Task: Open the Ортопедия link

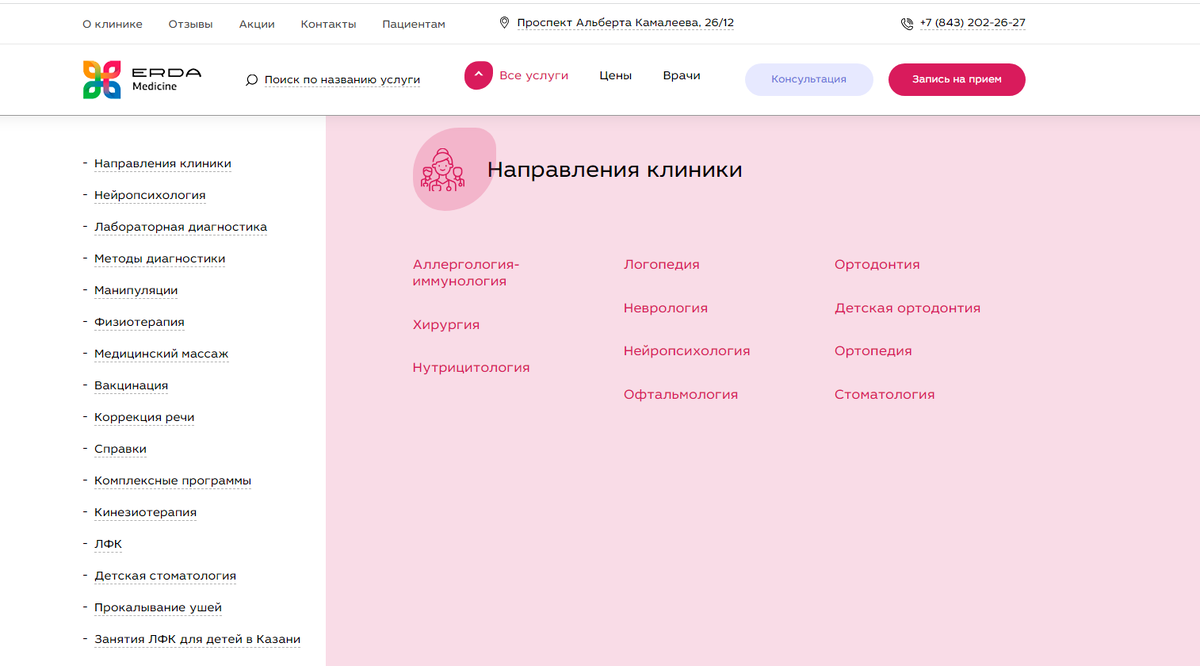Action: (873, 351)
